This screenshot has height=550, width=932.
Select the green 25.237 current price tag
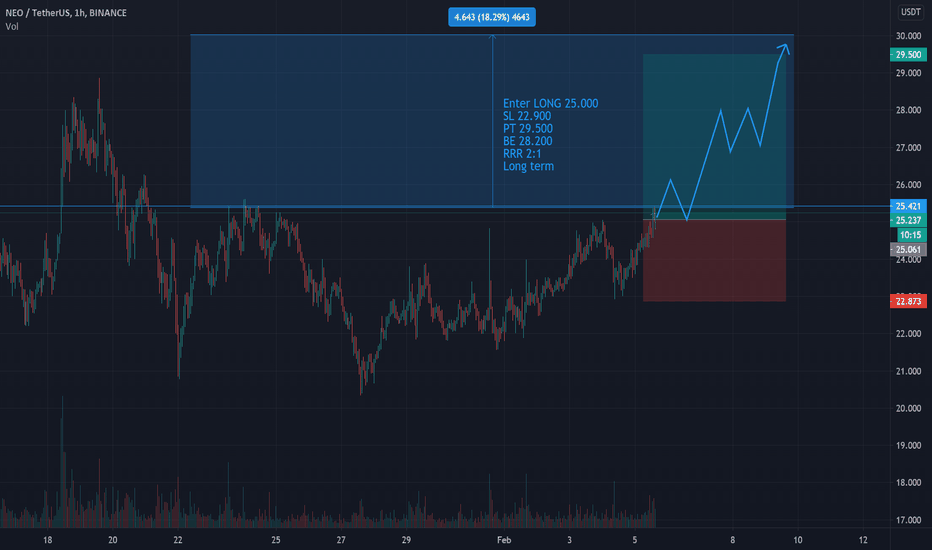click(908, 221)
